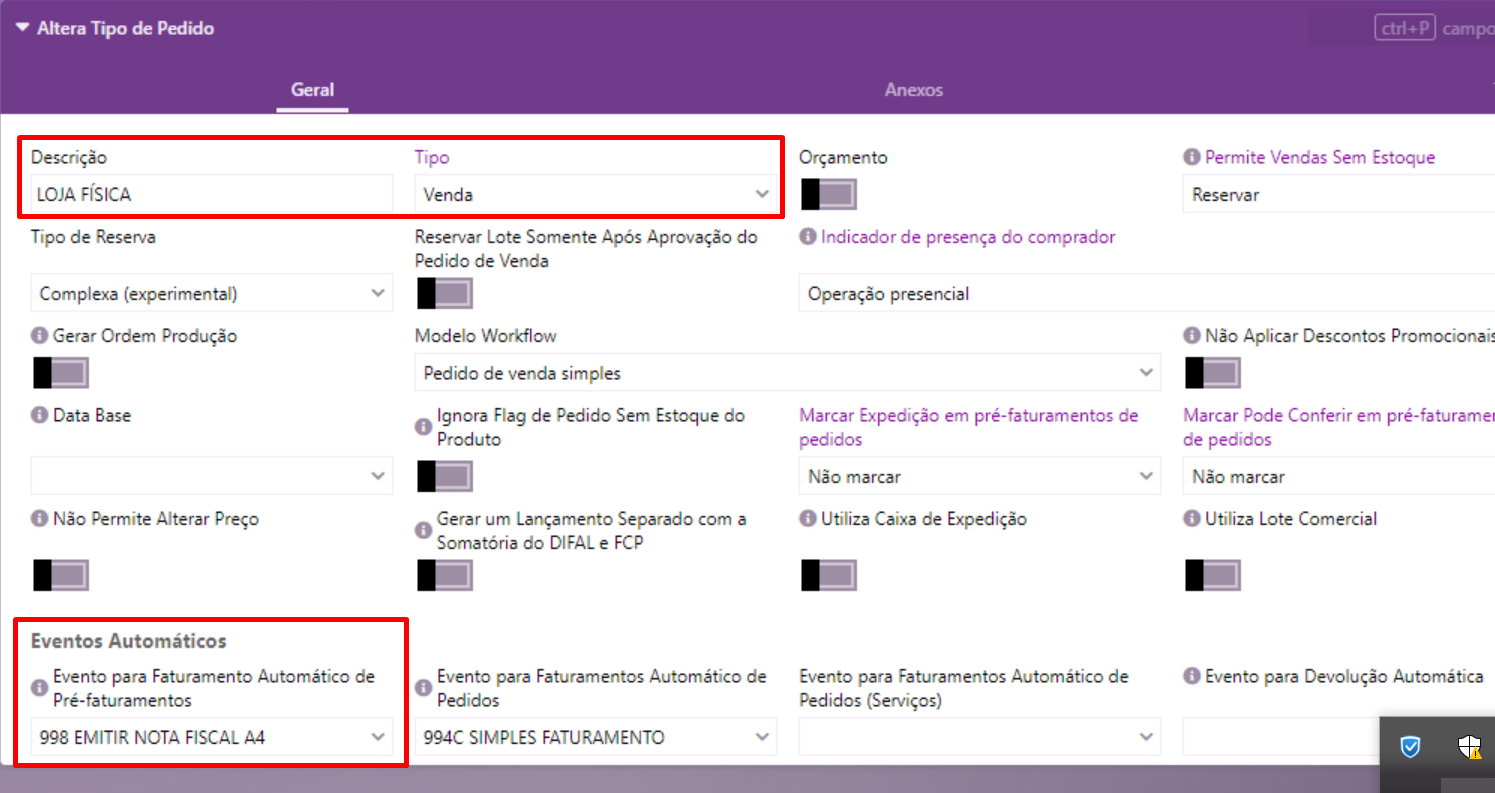The height and width of the screenshot is (793, 1495).
Task: Toggle Ignora Flag de Pedido Sem Estoque switch
Action: coord(445,476)
